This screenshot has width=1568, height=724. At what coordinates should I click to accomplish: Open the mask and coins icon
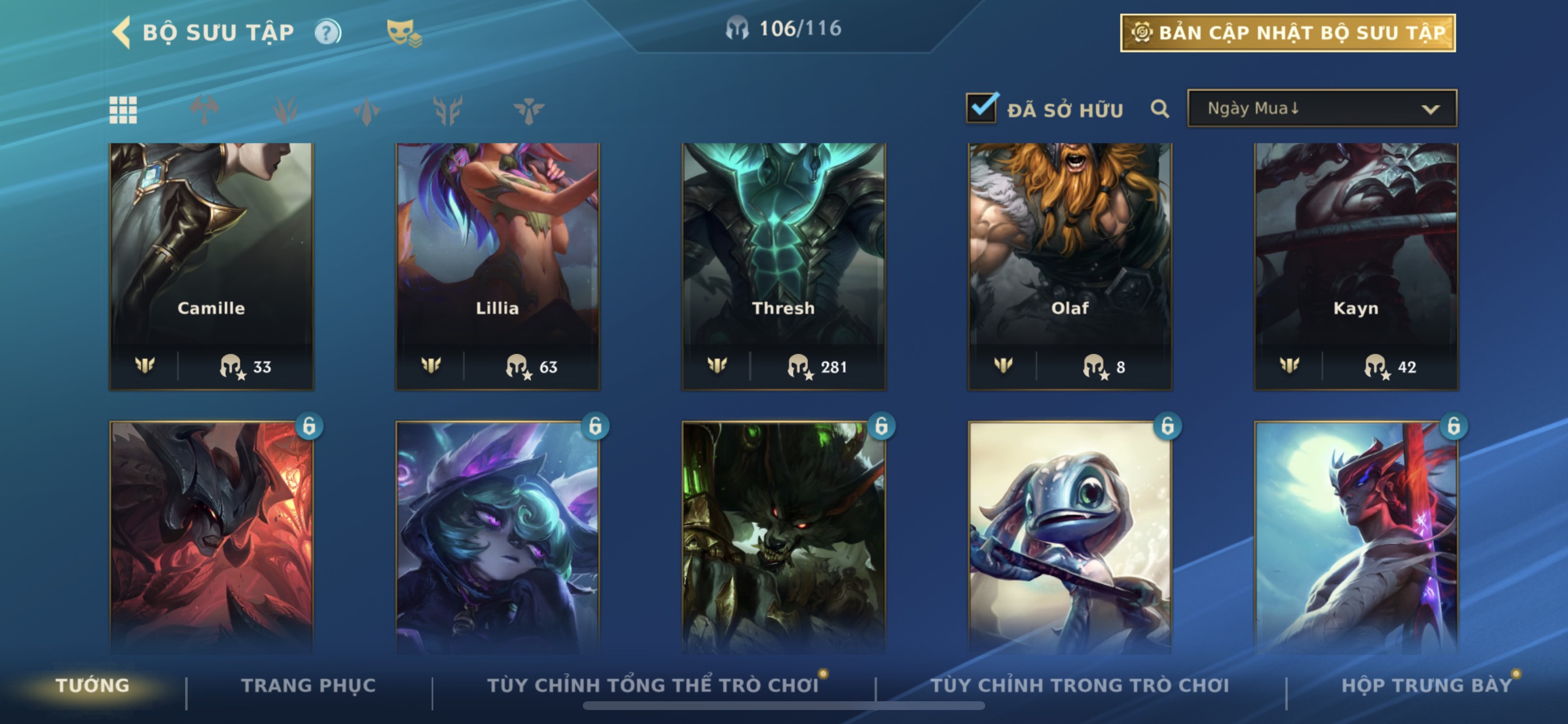(404, 33)
